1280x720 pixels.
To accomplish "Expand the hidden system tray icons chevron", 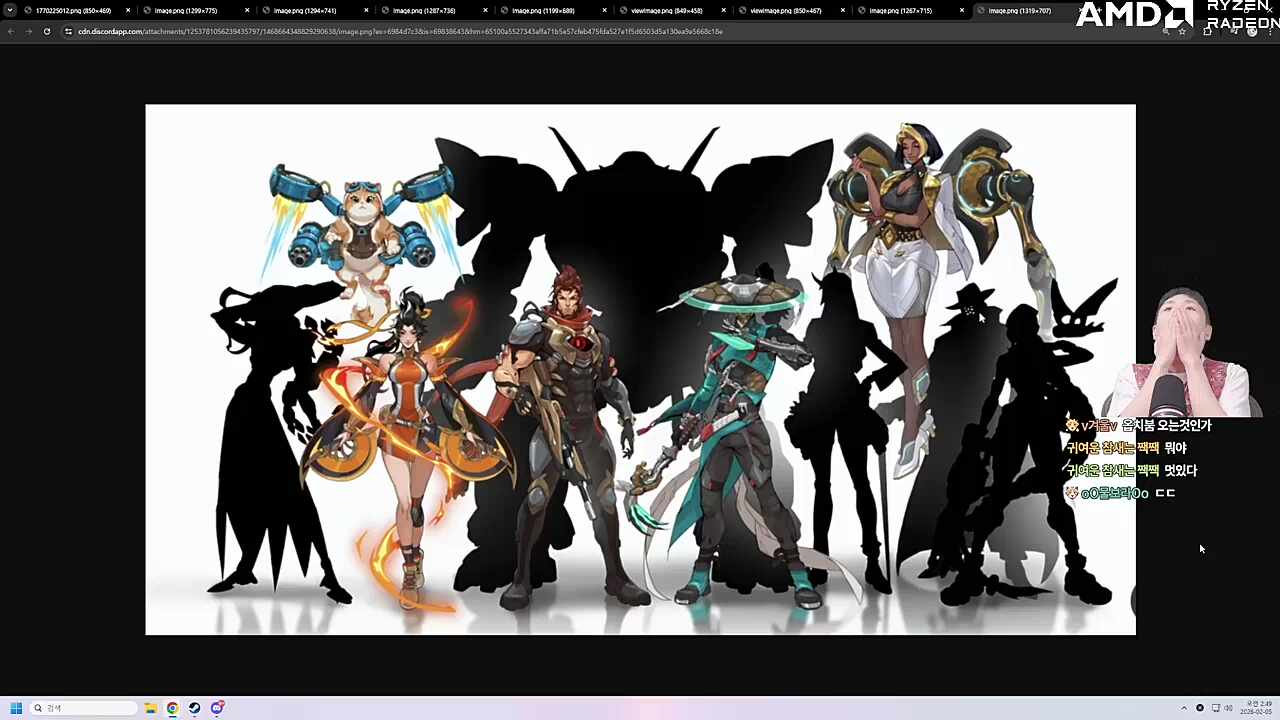I will point(1184,708).
